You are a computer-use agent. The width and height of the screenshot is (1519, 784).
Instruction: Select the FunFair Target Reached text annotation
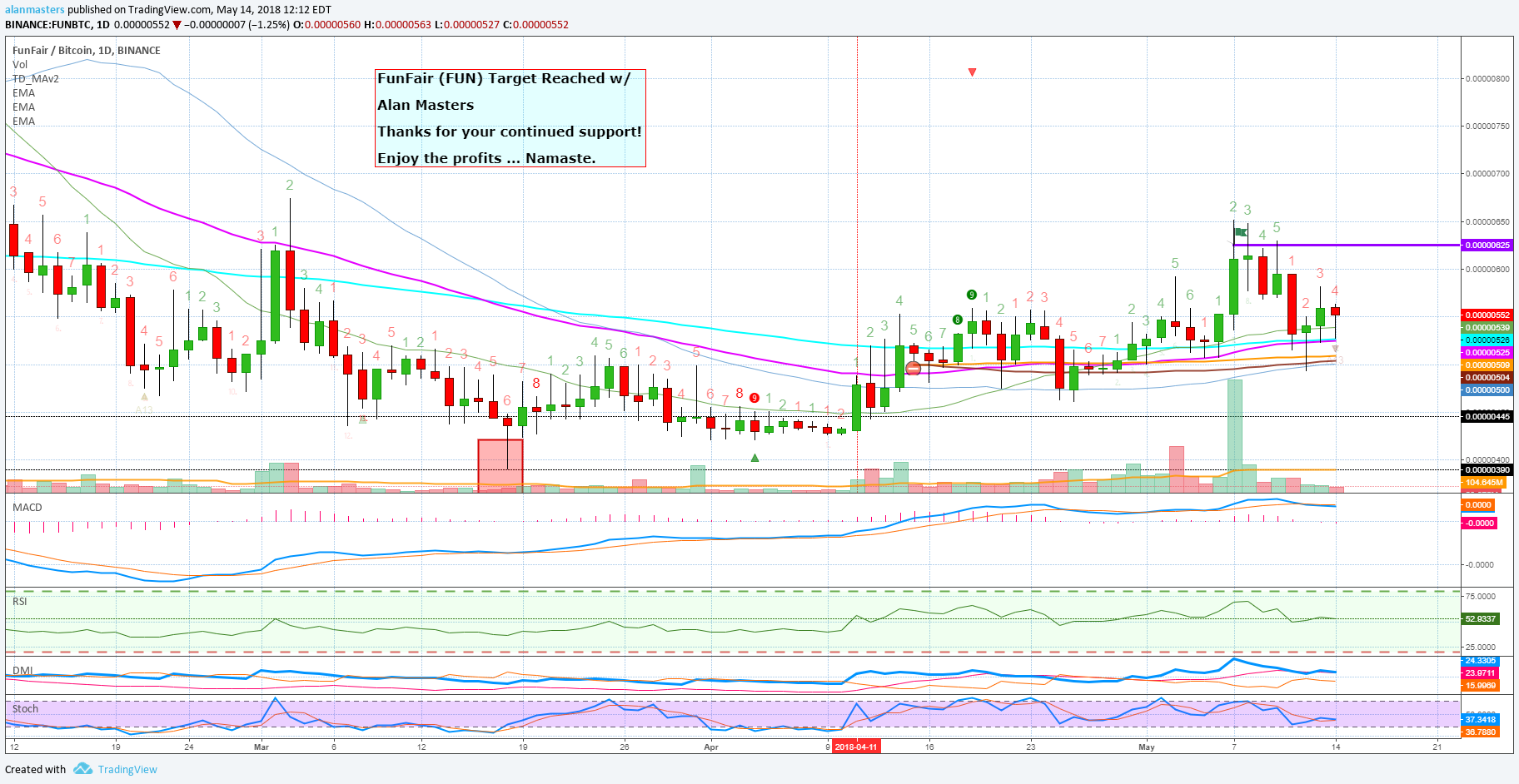(510, 118)
